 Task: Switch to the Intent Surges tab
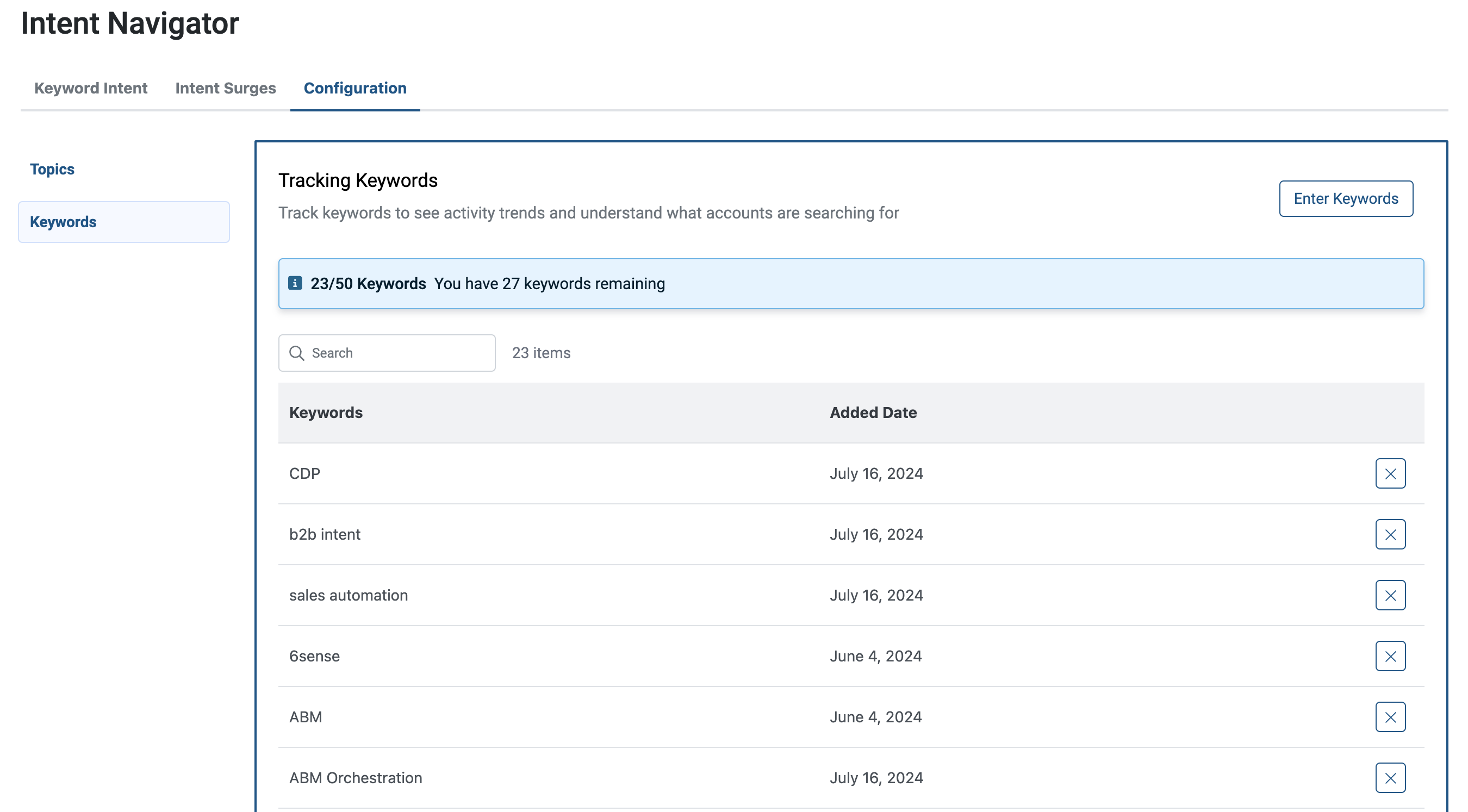(226, 89)
